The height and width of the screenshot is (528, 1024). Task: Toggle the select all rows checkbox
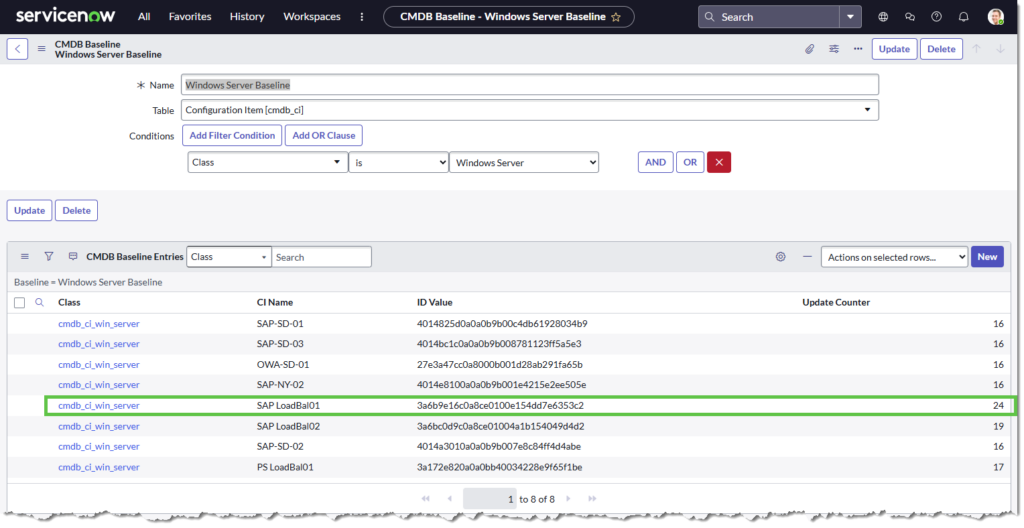click(20, 302)
